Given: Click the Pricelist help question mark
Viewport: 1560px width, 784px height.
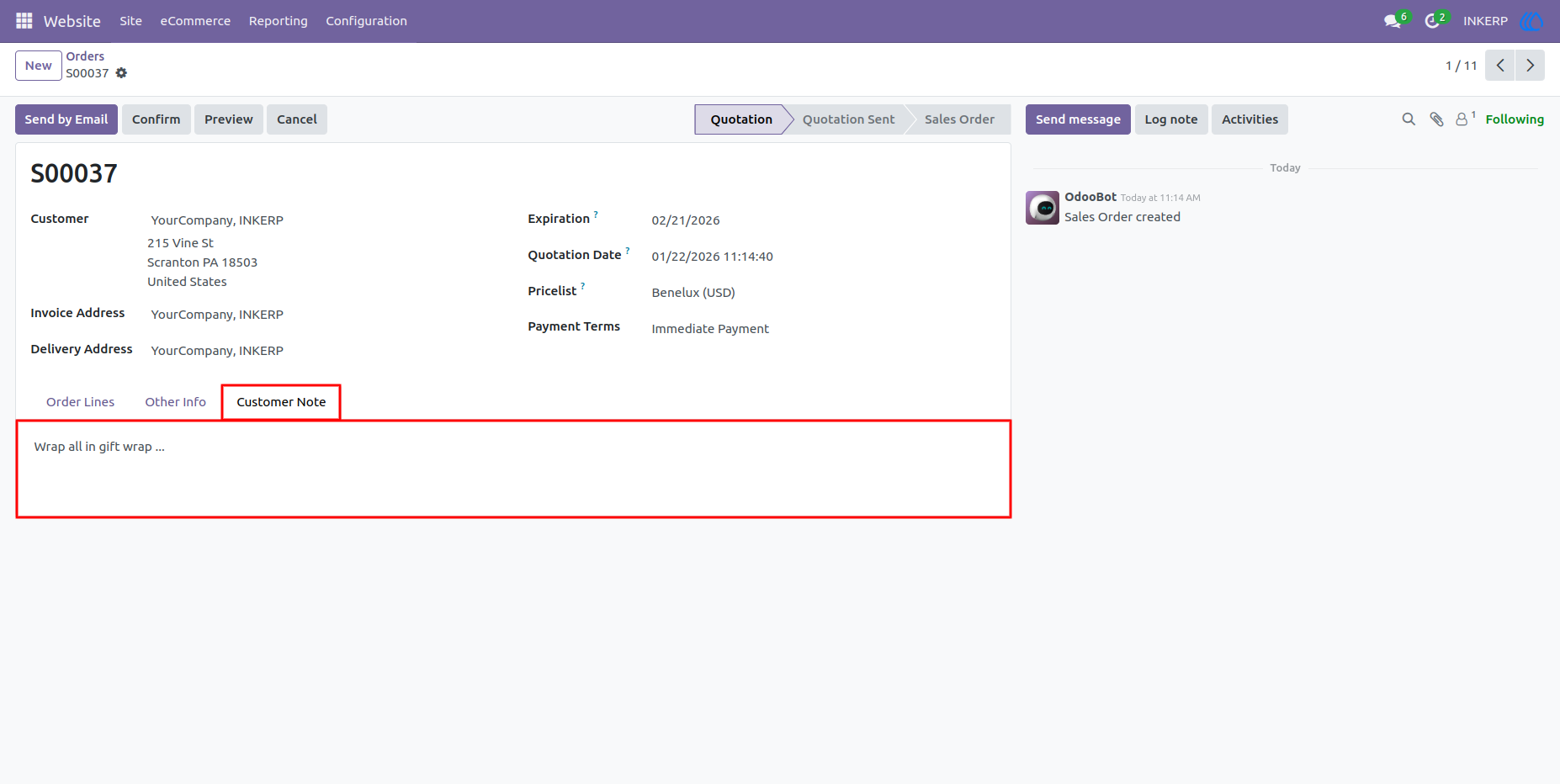Looking at the screenshot, I should [583, 287].
